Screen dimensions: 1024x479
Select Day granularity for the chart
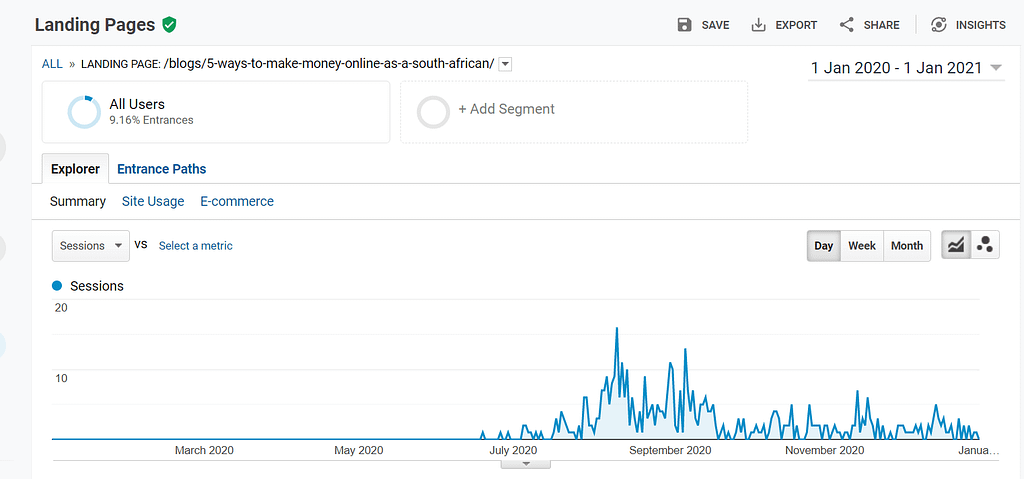(823, 246)
